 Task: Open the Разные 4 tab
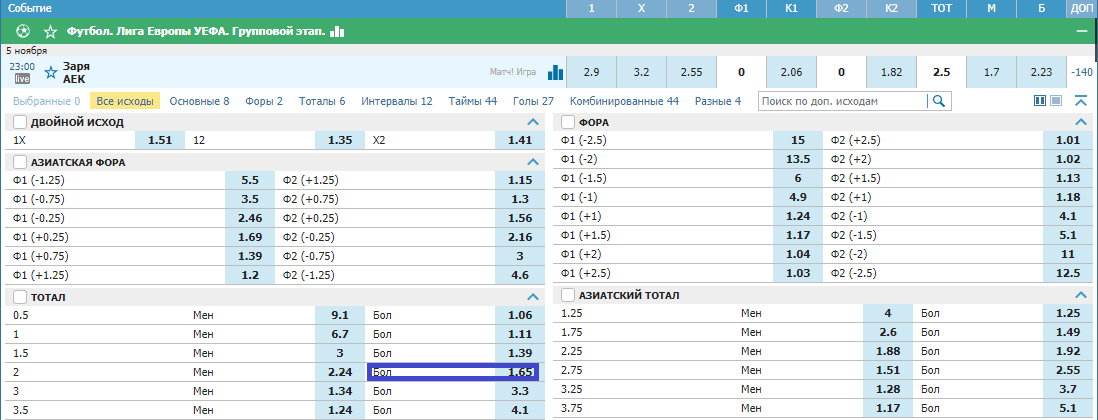coord(718,101)
